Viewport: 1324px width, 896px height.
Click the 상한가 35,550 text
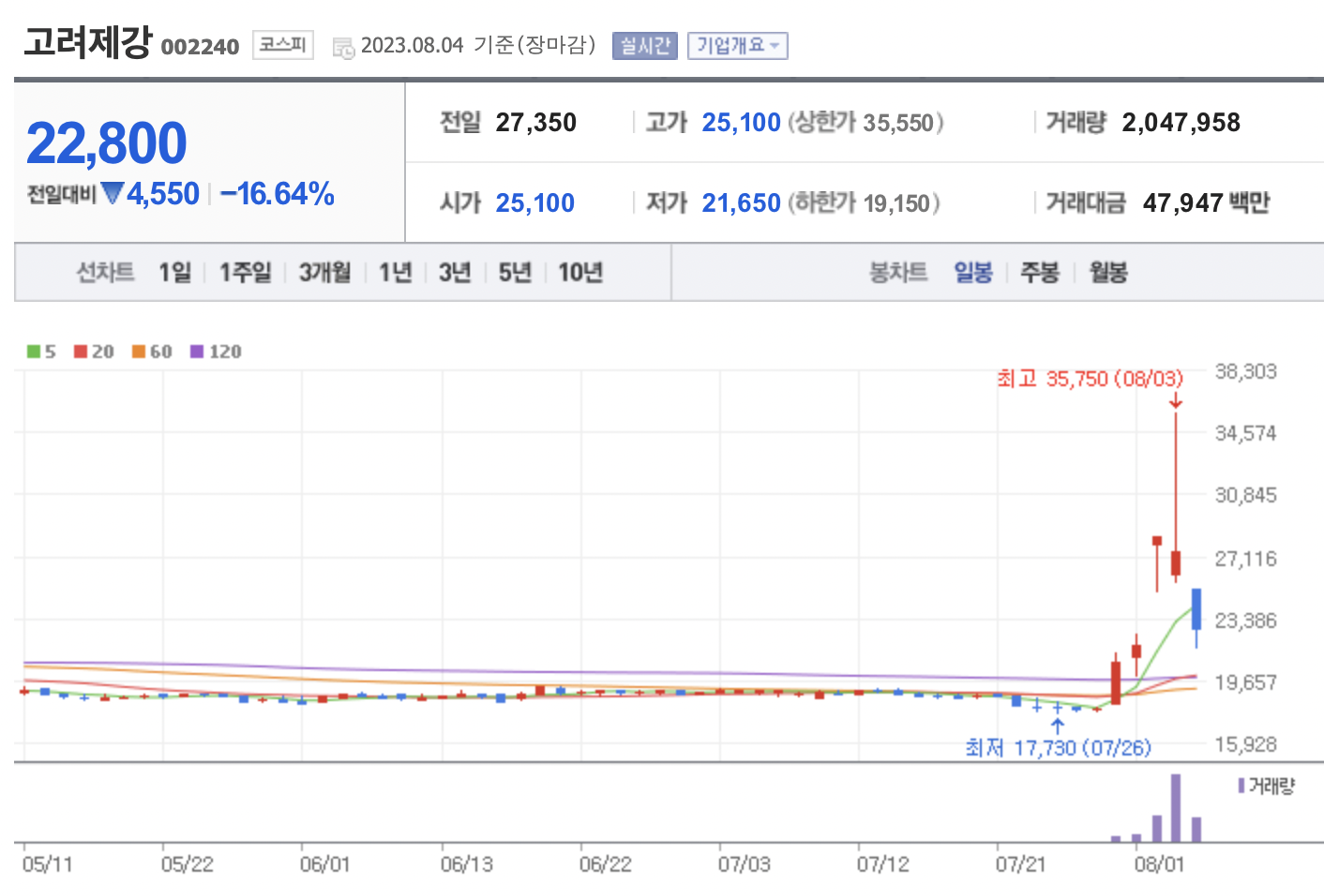pos(865,123)
